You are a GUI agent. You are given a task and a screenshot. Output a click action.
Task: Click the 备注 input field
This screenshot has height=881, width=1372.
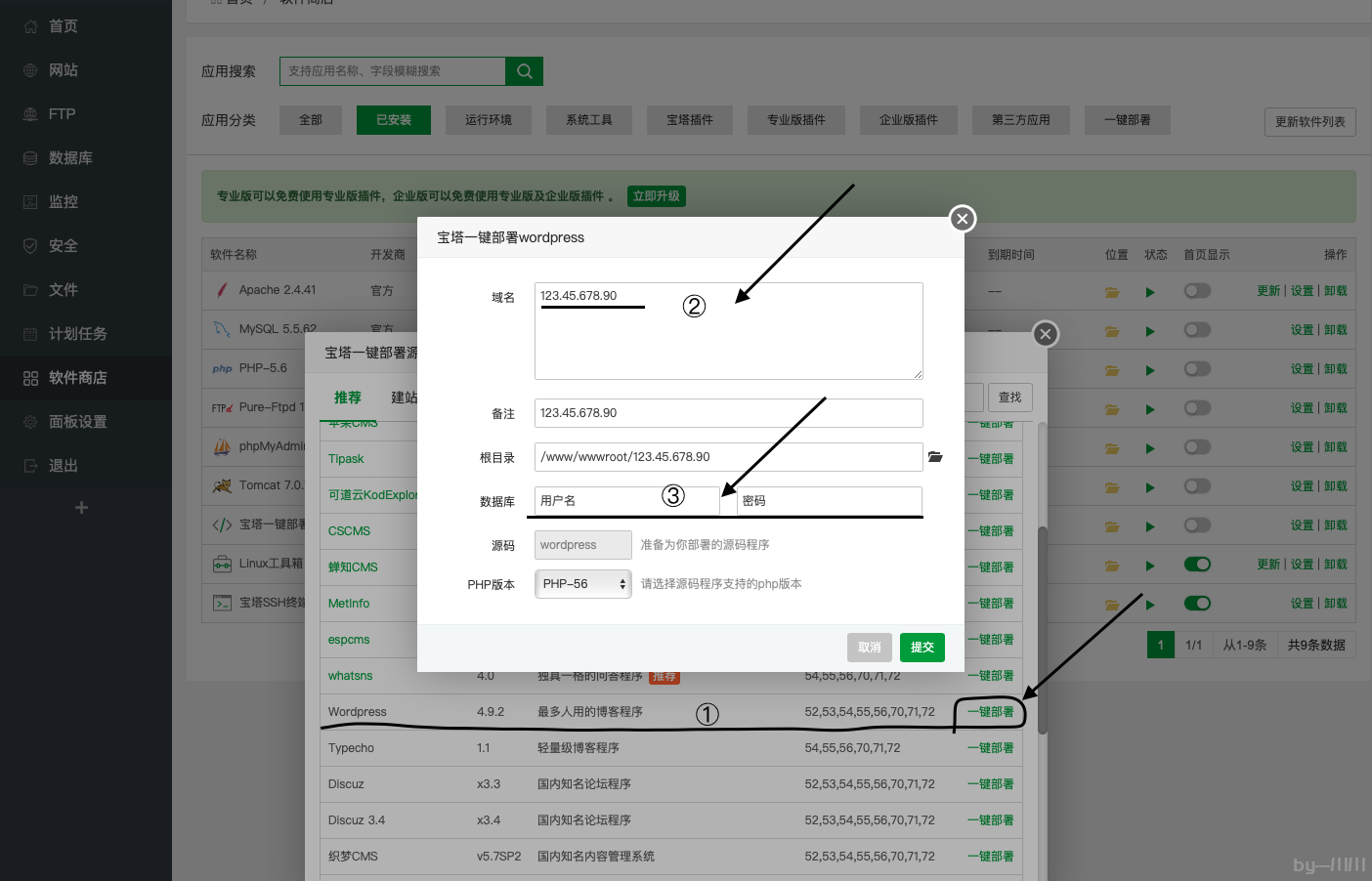click(x=729, y=413)
